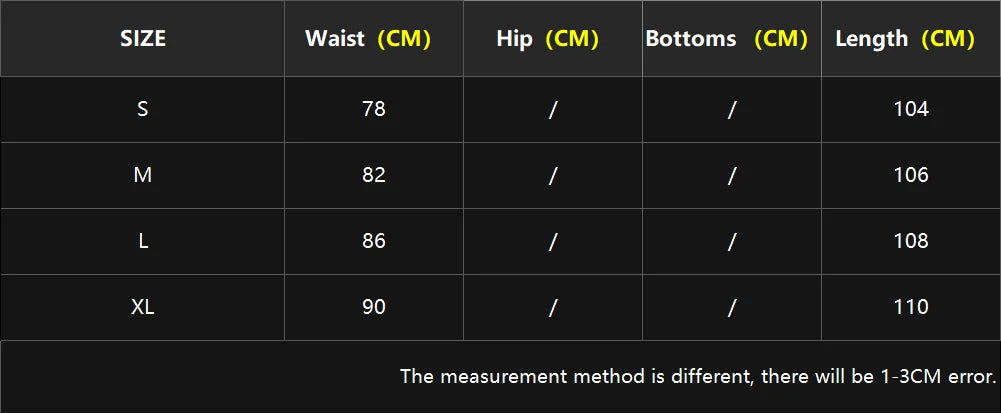Screen dimensions: 1001x414
Task: Click the XL size row label
Action: [x=143, y=307]
